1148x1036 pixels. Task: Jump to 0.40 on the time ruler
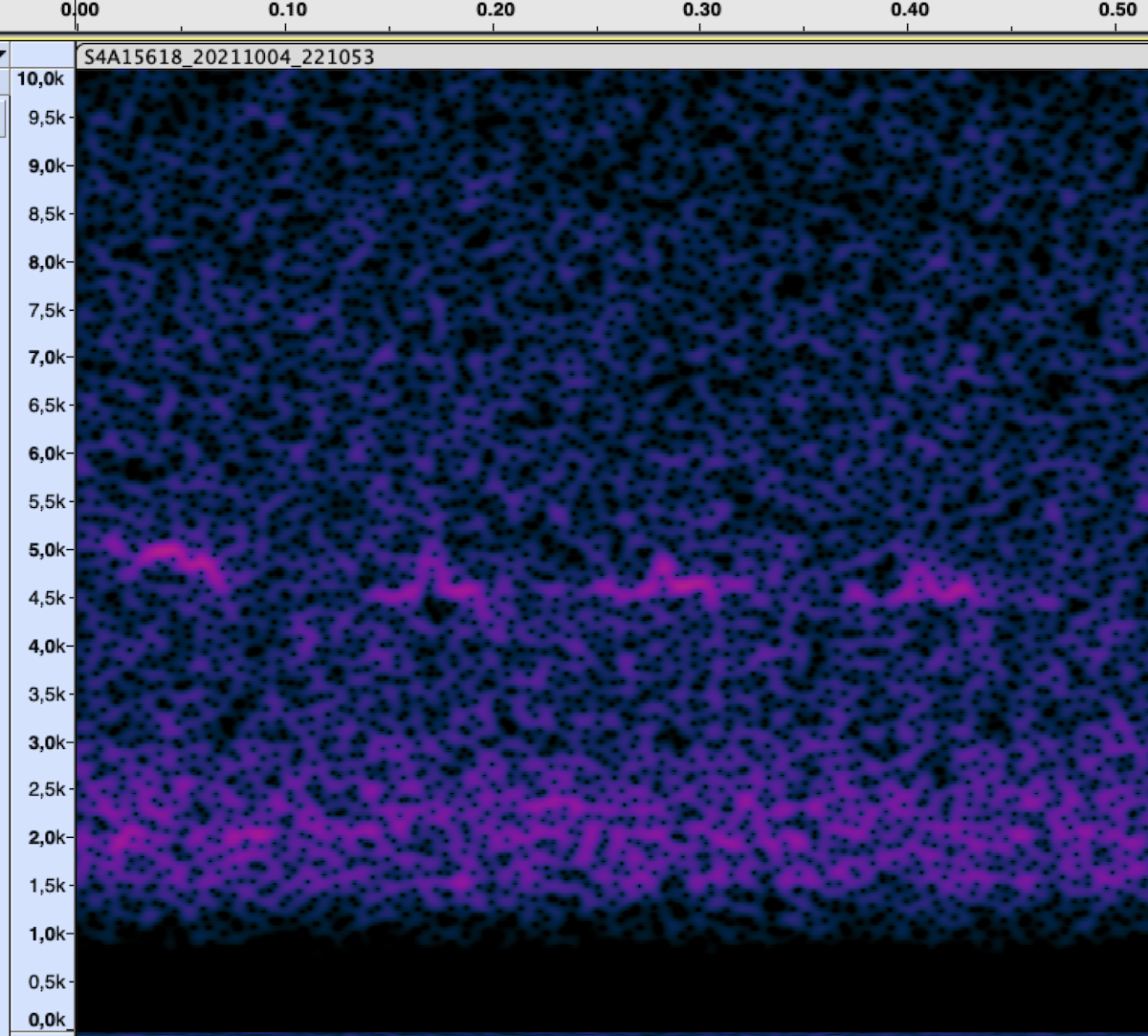(910, 11)
